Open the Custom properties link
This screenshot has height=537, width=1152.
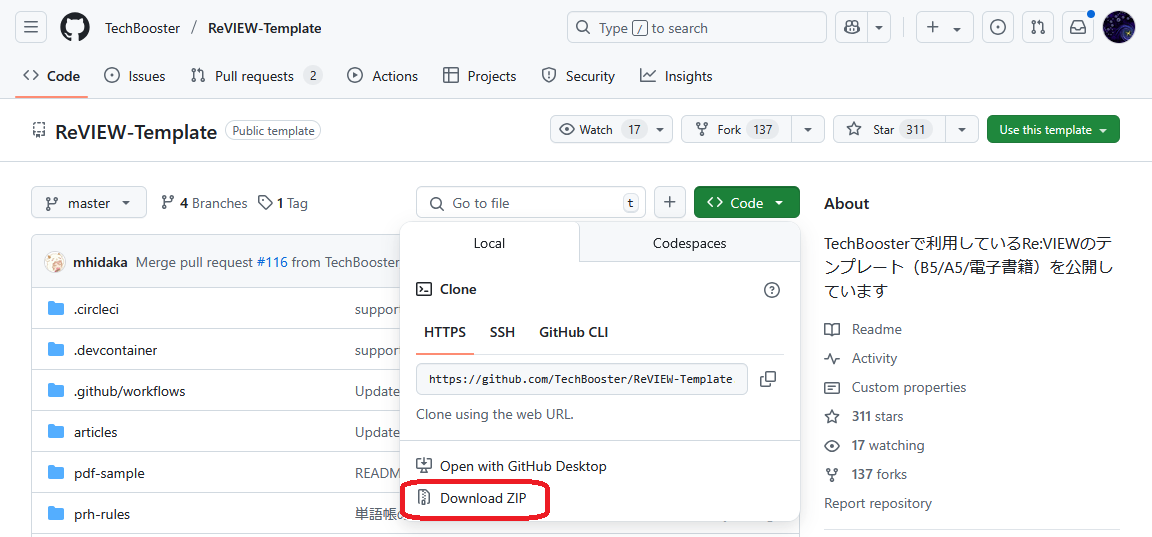896,387
